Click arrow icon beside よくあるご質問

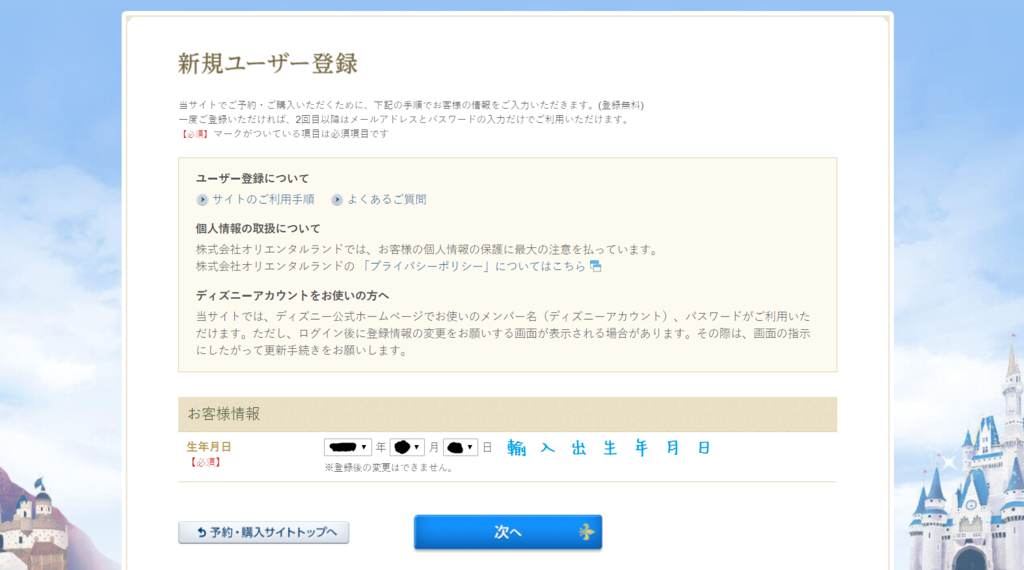point(336,200)
